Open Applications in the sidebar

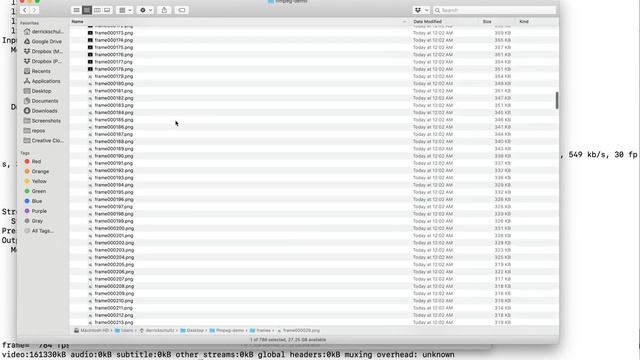43,81
